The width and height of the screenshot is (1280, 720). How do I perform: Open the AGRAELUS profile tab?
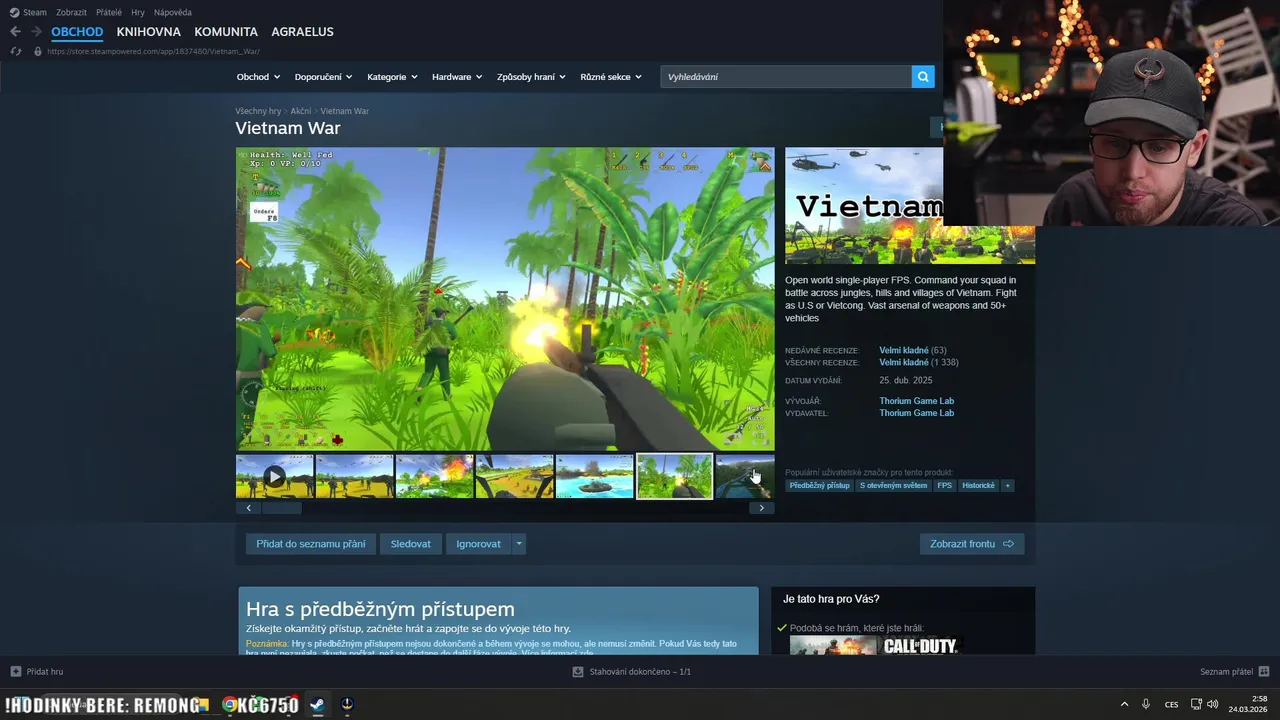tap(302, 32)
